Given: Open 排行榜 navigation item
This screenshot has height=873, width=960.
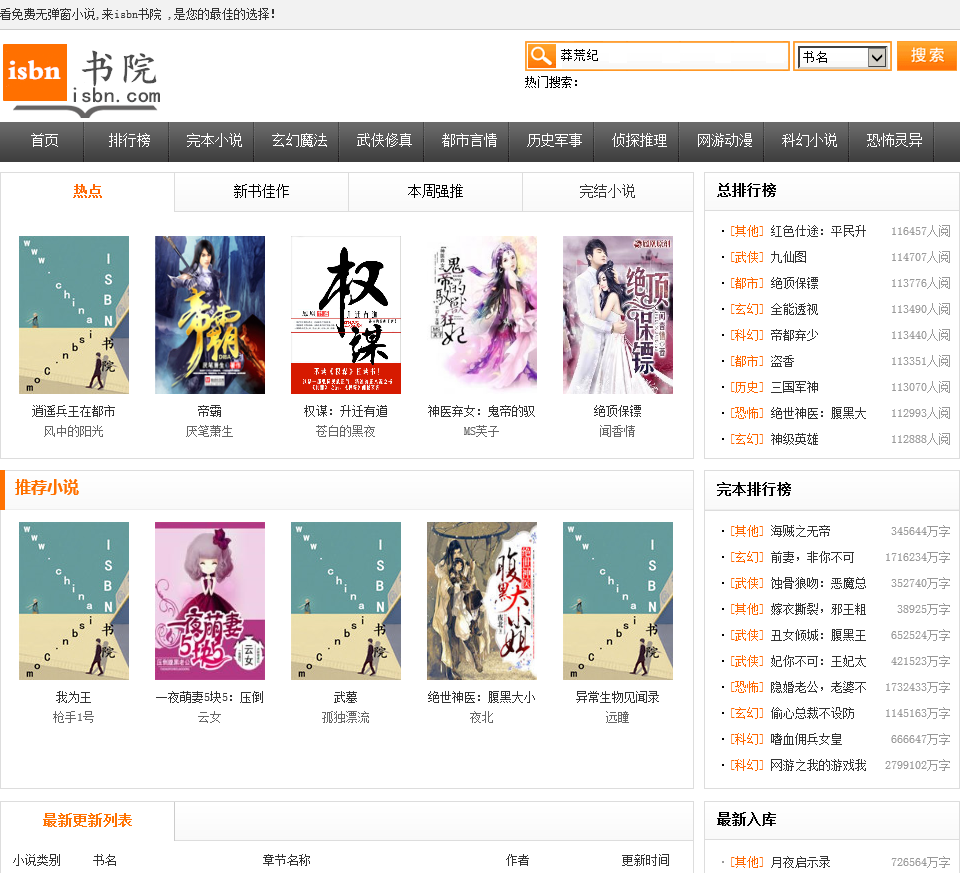Looking at the screenshot, I should 129,141.
